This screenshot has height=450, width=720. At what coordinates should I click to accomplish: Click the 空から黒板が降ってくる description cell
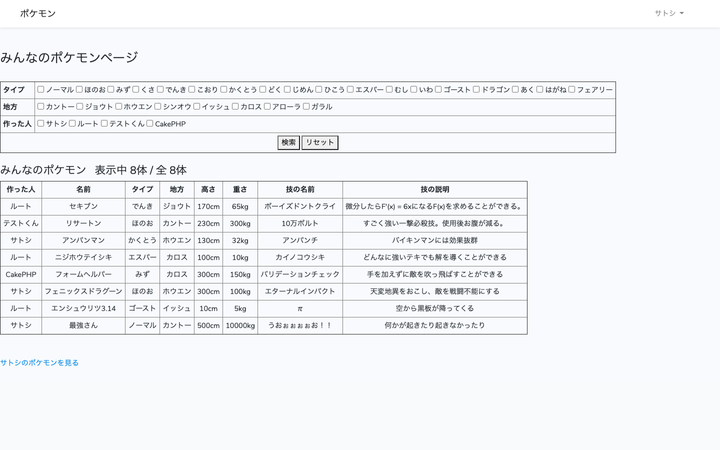[x=435, y=308]
